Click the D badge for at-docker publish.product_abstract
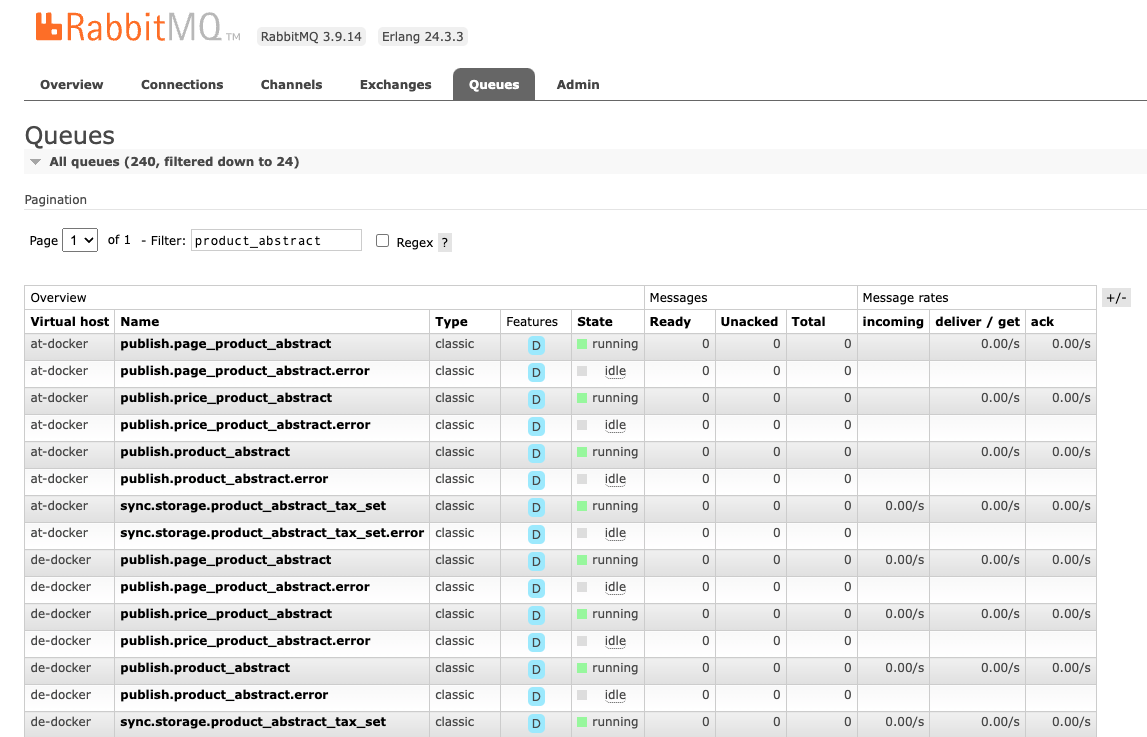This screenshot has width=1147, height=737. 536,453
